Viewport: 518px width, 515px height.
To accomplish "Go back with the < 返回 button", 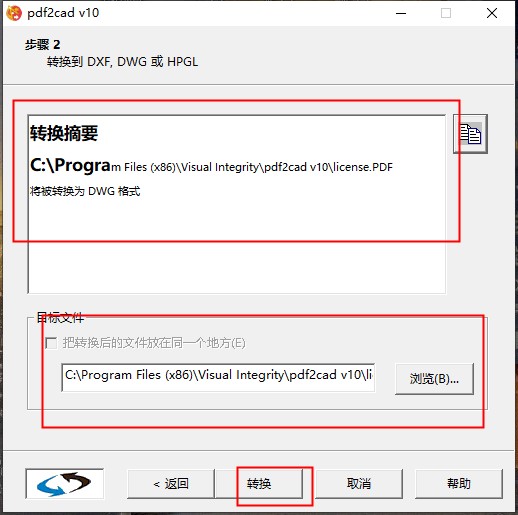I will (x=171, y=484).
